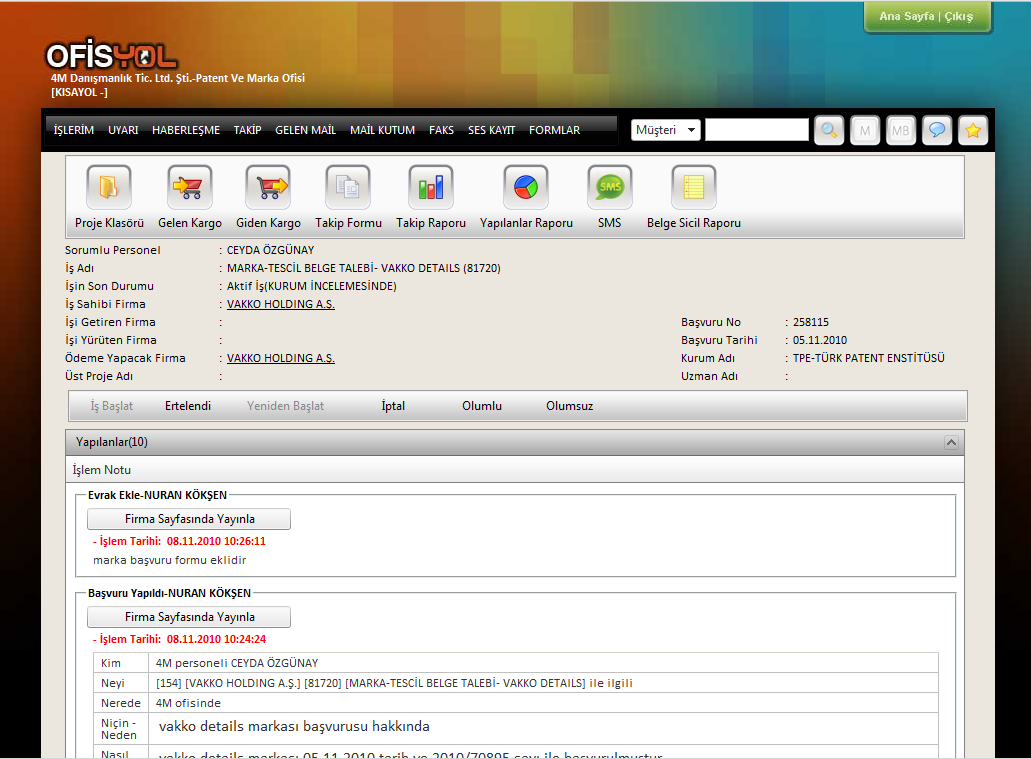The image size is (1031, 759).
Task: Open the Müşteri search type dropdown
Action: [666, 130]
